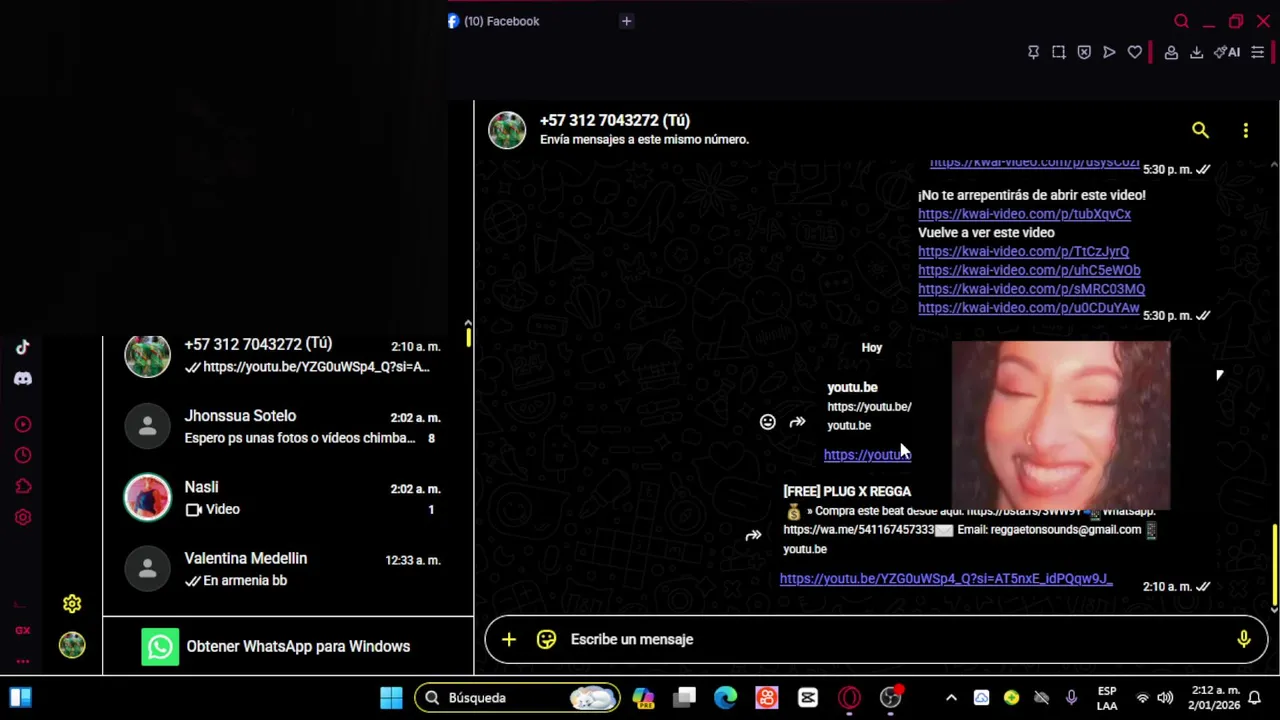
Task: Open the Nasli chat with Video message
Action: [288, 498]
